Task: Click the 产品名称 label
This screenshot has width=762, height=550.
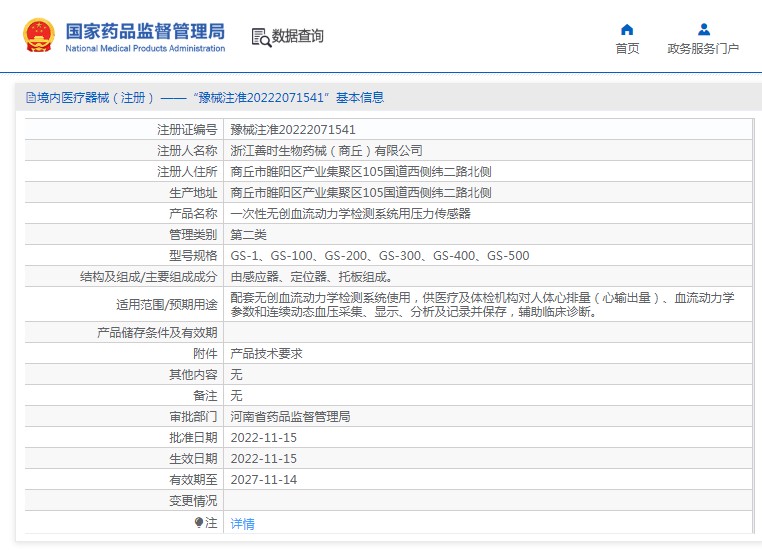Action: click(x=193, y=214)
